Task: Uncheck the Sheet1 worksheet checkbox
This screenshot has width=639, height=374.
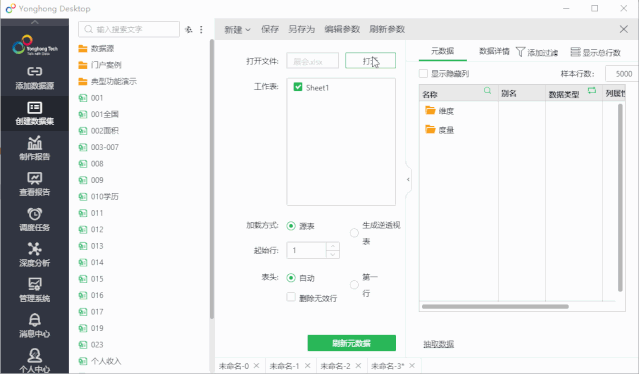Action: click(298, 87)
